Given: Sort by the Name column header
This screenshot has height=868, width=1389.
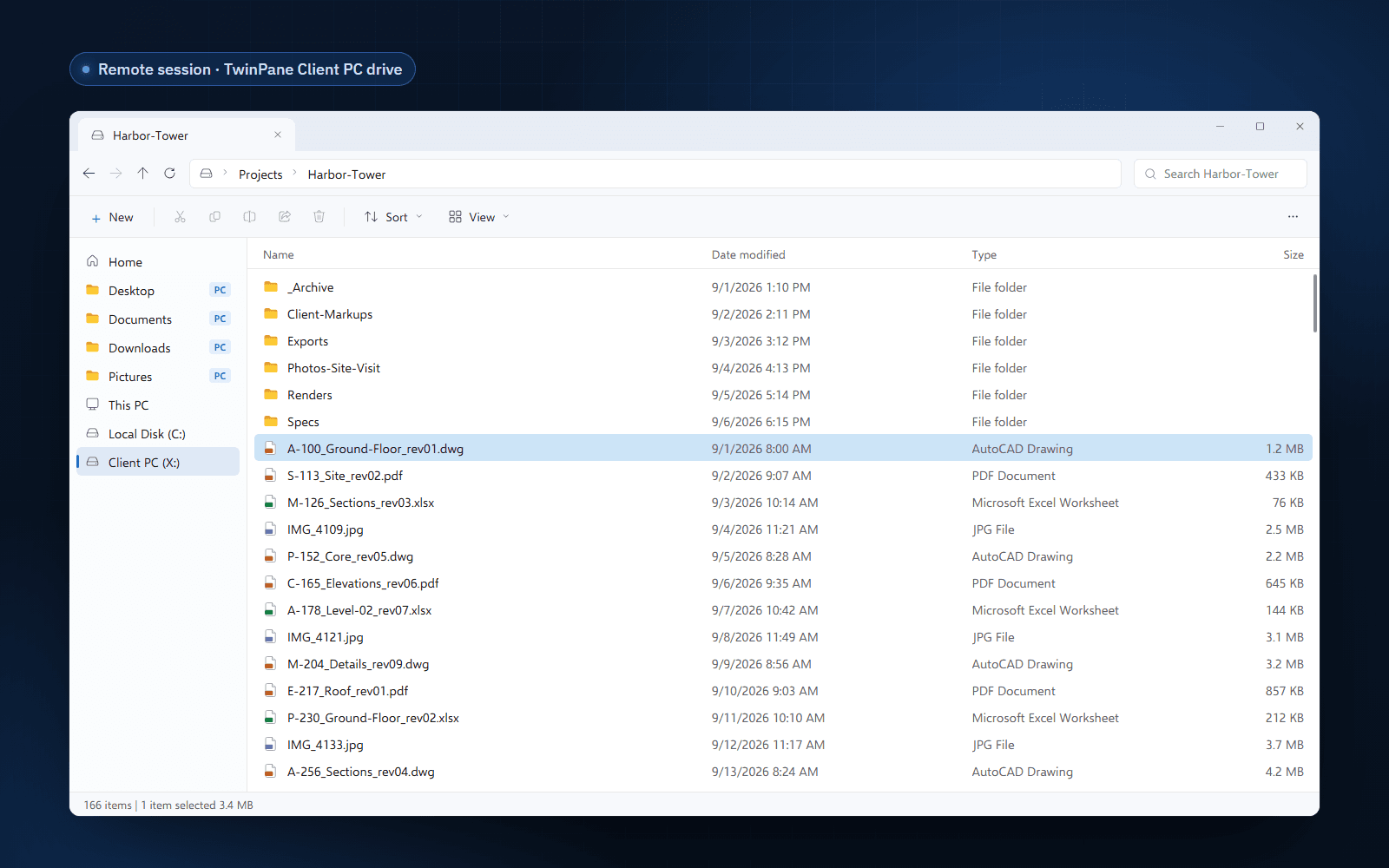Looking at the screenshot, I should [x=279, y=254].
